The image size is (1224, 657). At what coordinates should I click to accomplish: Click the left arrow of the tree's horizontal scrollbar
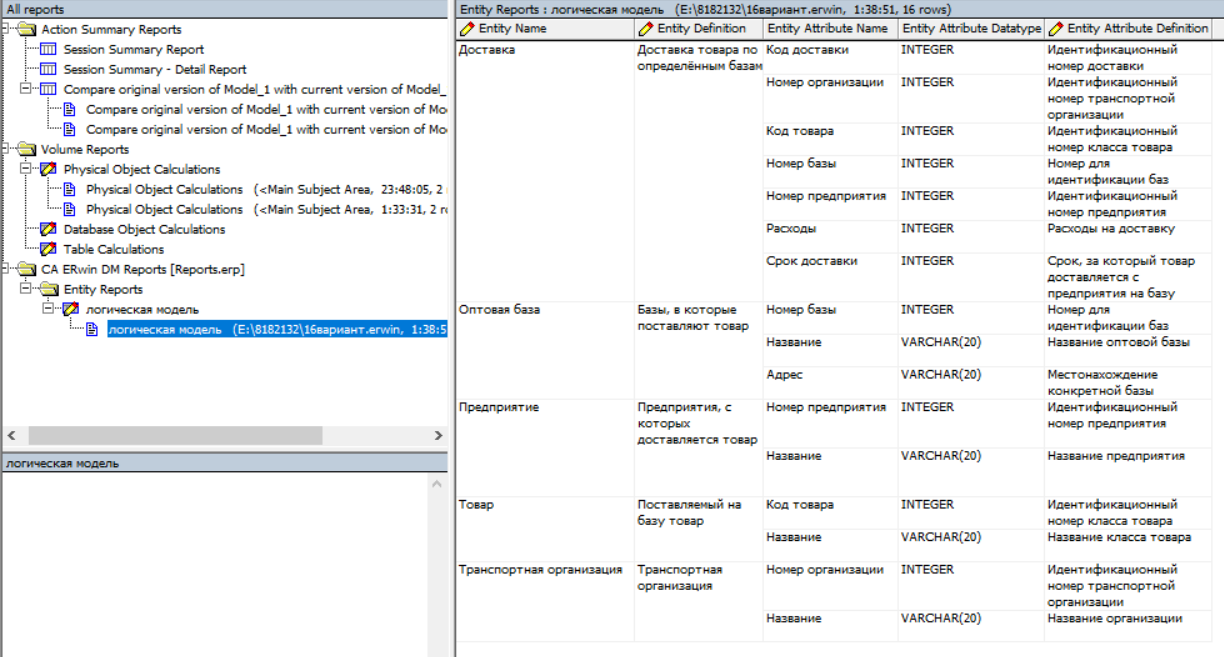click(12, 436)
